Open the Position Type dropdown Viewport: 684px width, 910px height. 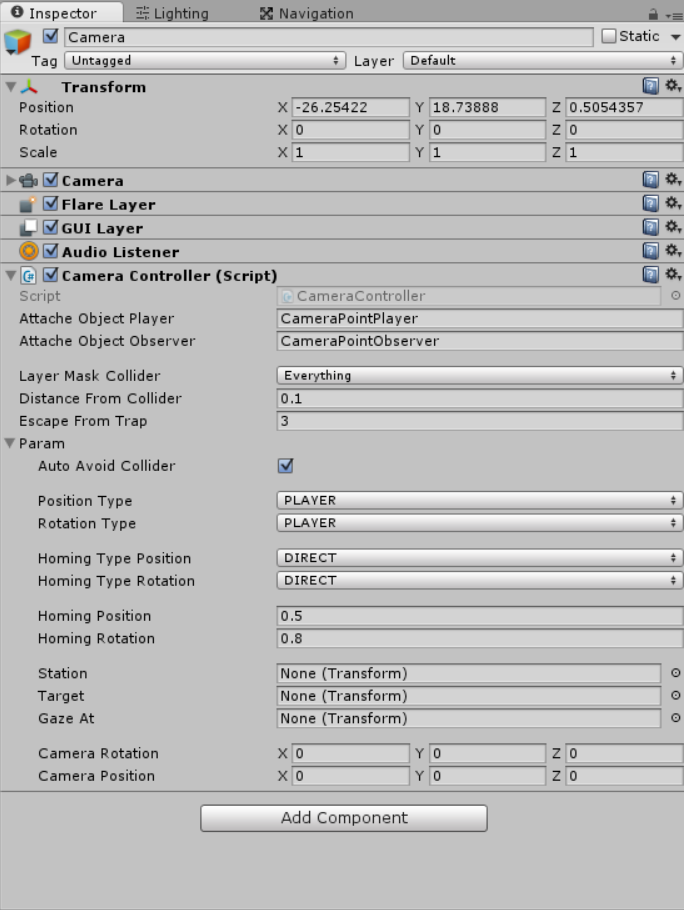click(479, 500)
